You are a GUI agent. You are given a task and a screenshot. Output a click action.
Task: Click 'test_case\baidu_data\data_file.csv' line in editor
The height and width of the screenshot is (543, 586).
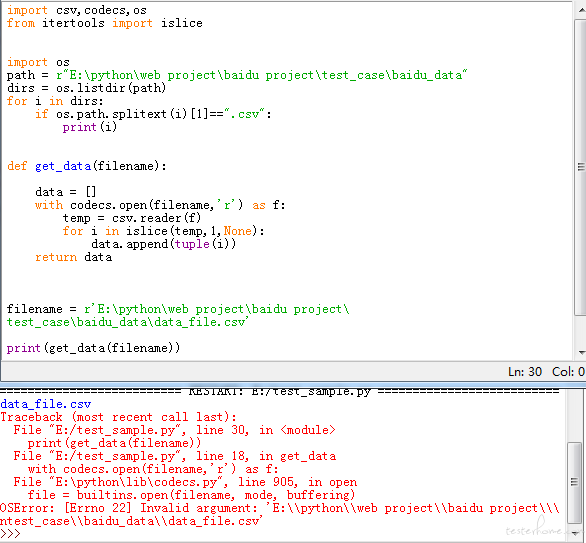[127, 322]
